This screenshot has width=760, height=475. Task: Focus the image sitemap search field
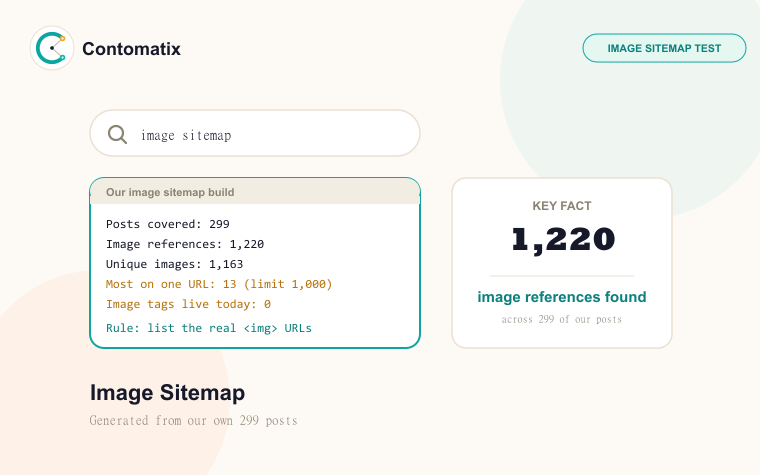click(x=255, y=133)
